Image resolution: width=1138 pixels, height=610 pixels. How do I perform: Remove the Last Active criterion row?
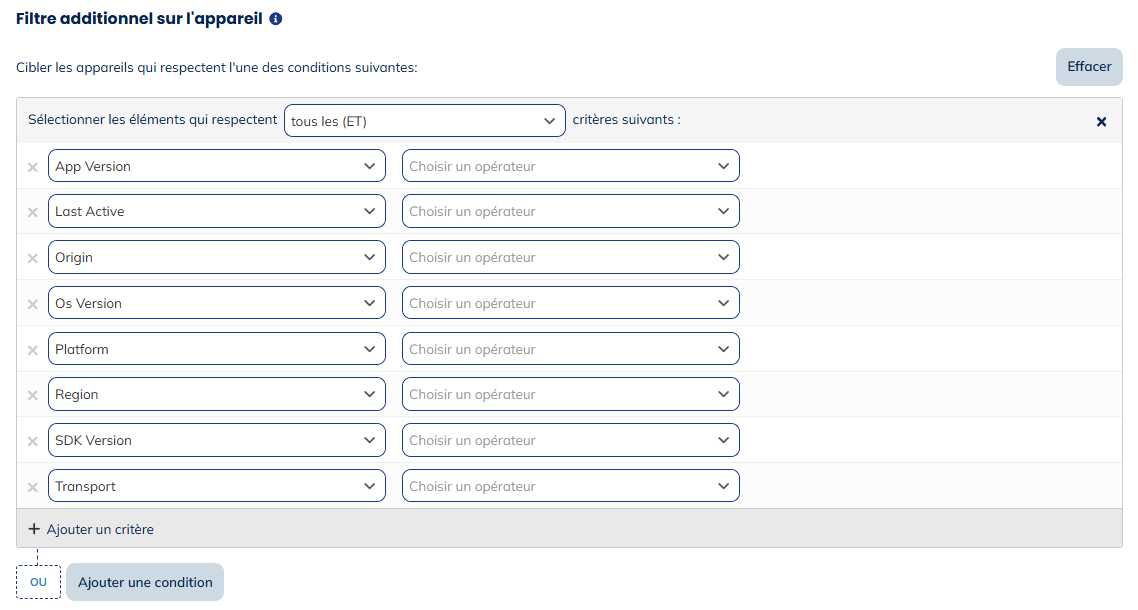coord(32,211)
